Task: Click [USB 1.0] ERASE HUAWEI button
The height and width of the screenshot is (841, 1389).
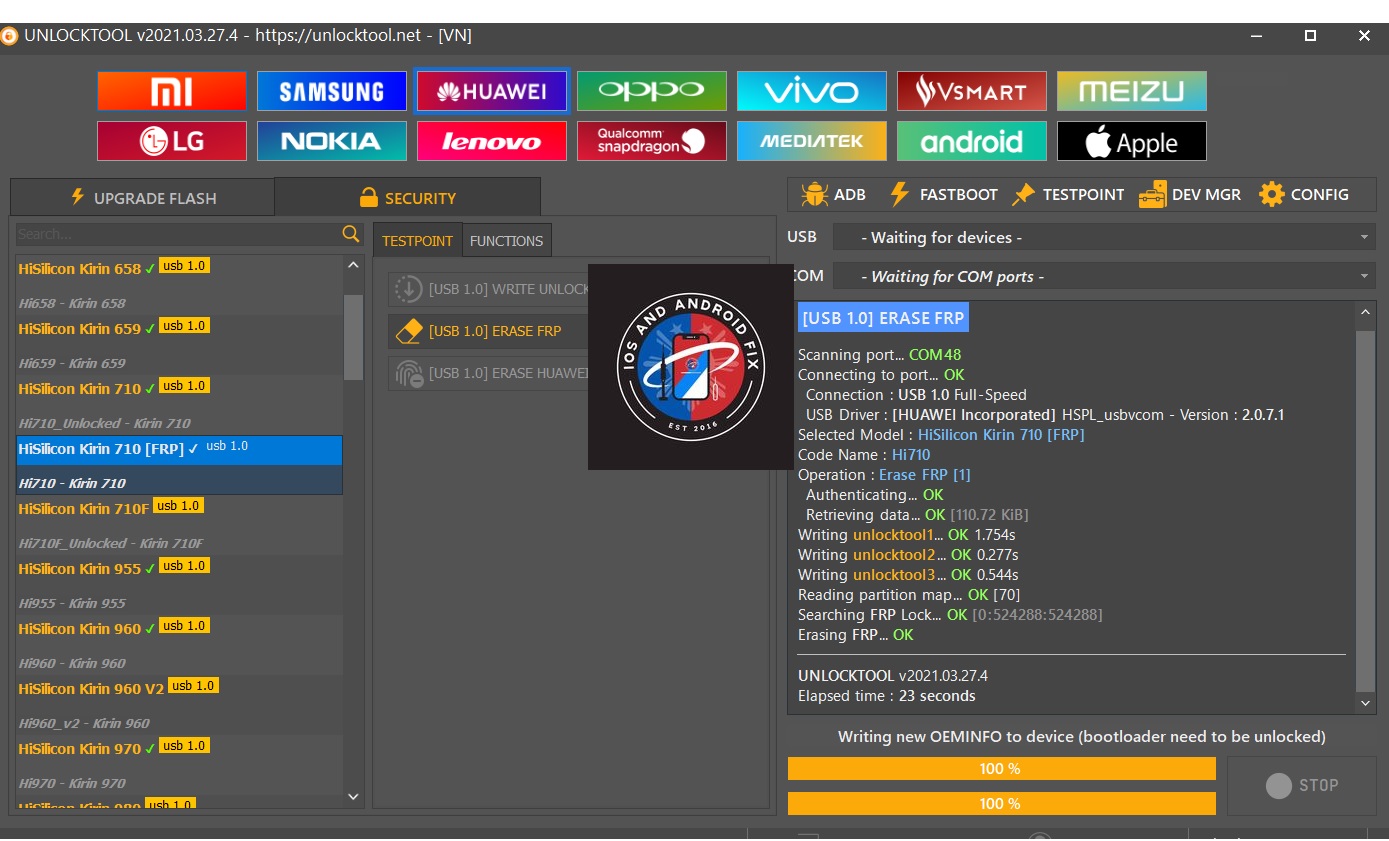Action: click(x=489, y=373)
